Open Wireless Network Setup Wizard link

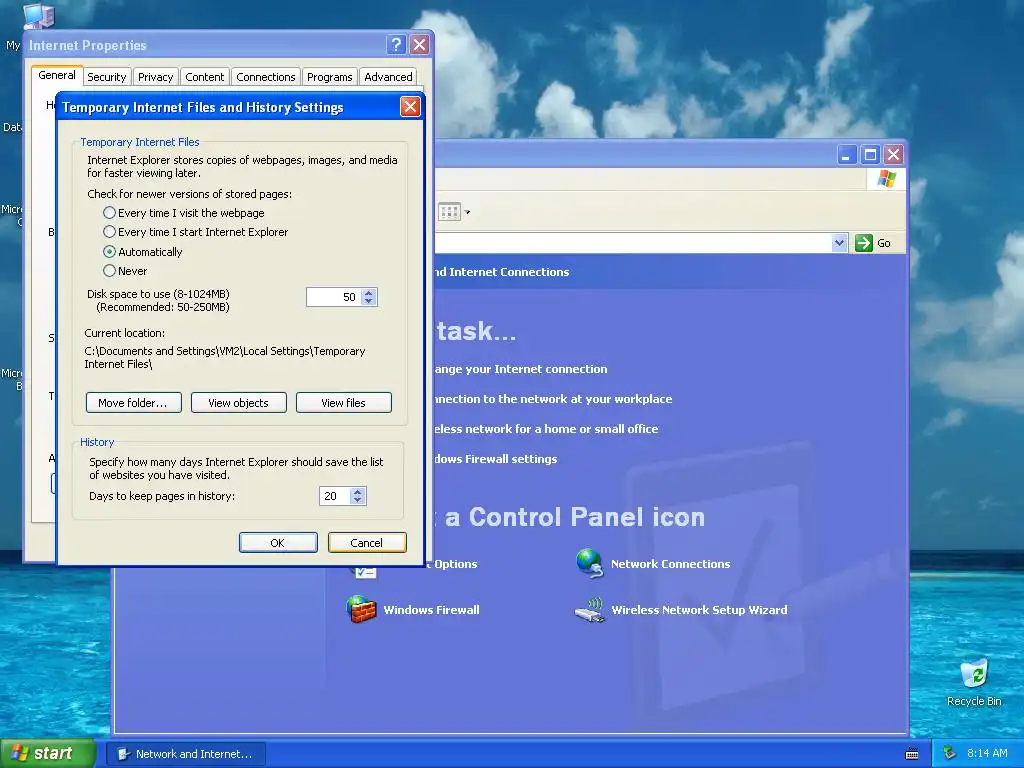click(x=699, y=609)
